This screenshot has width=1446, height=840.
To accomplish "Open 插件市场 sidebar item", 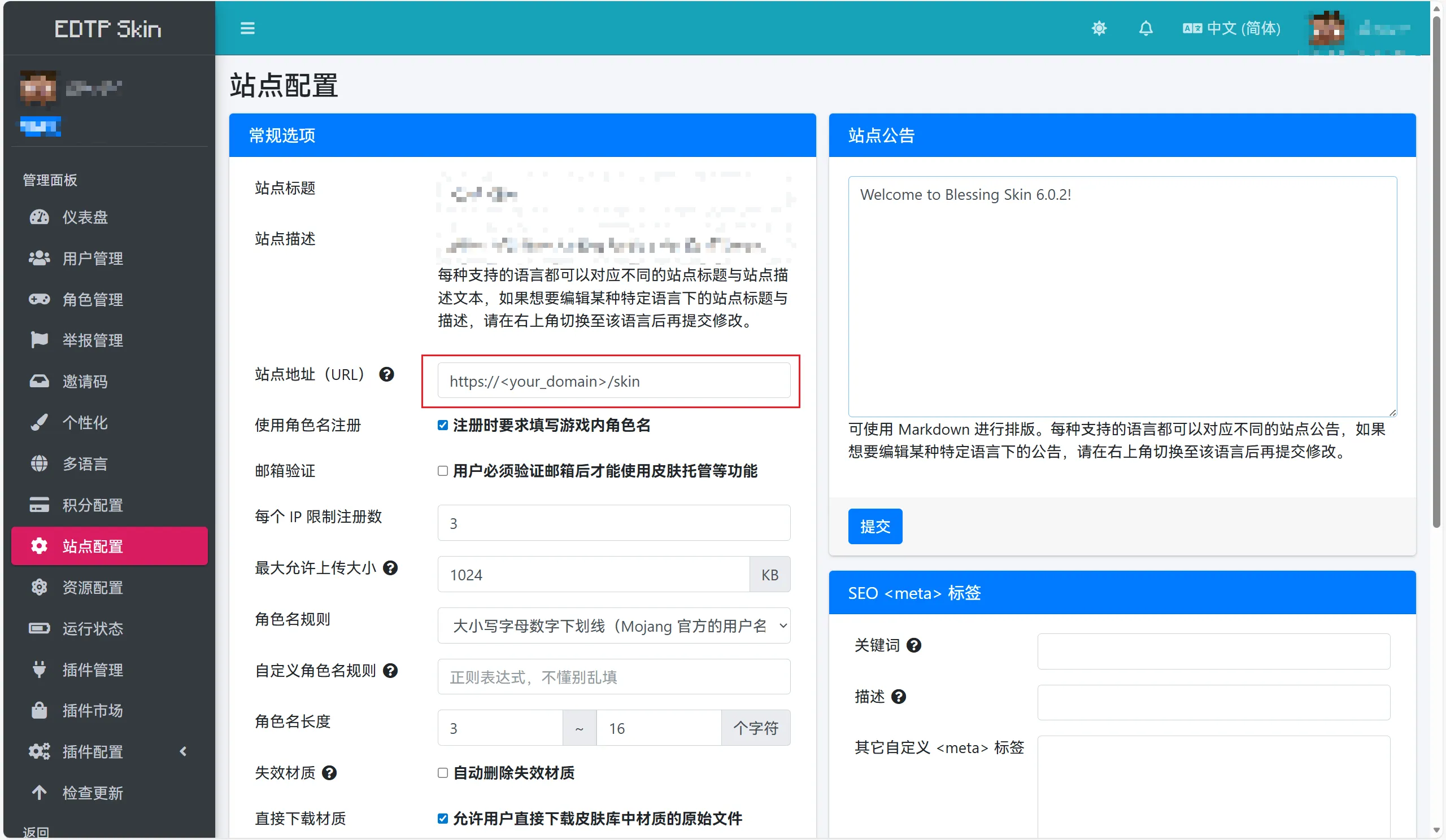I will coord(92,710).
